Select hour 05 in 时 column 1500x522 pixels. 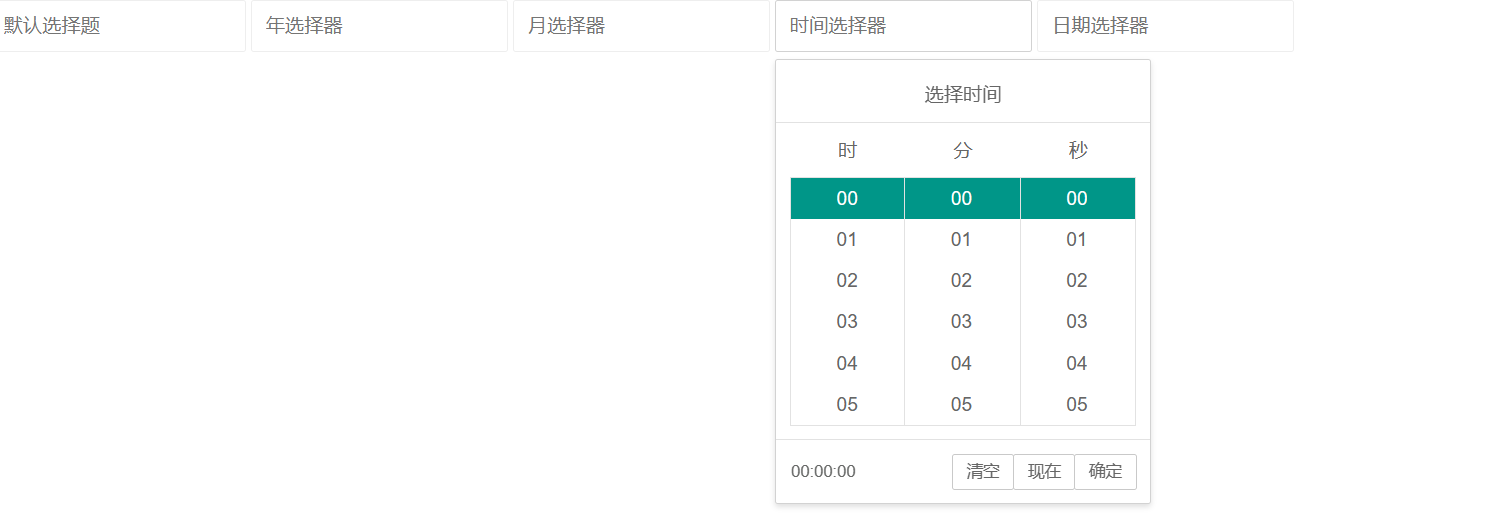tap(847, 405)
